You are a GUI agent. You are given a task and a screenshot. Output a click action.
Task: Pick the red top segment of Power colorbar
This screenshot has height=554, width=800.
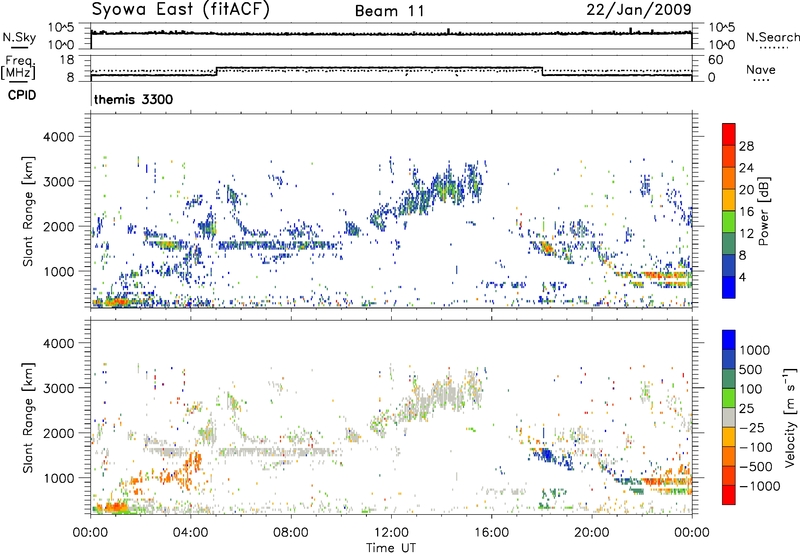tap(729, 134)
